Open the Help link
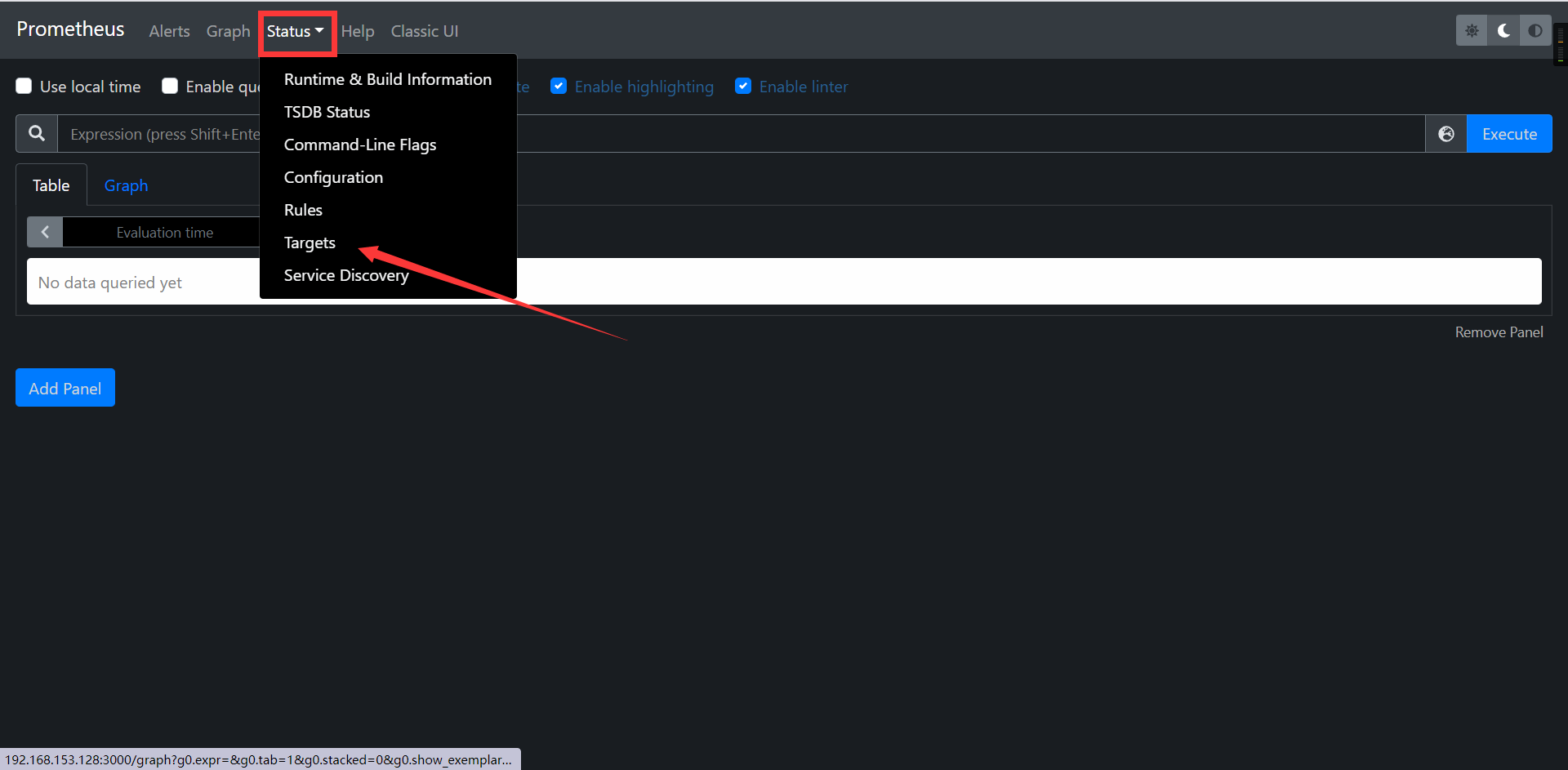1568x770 pixels. (358, 31)
